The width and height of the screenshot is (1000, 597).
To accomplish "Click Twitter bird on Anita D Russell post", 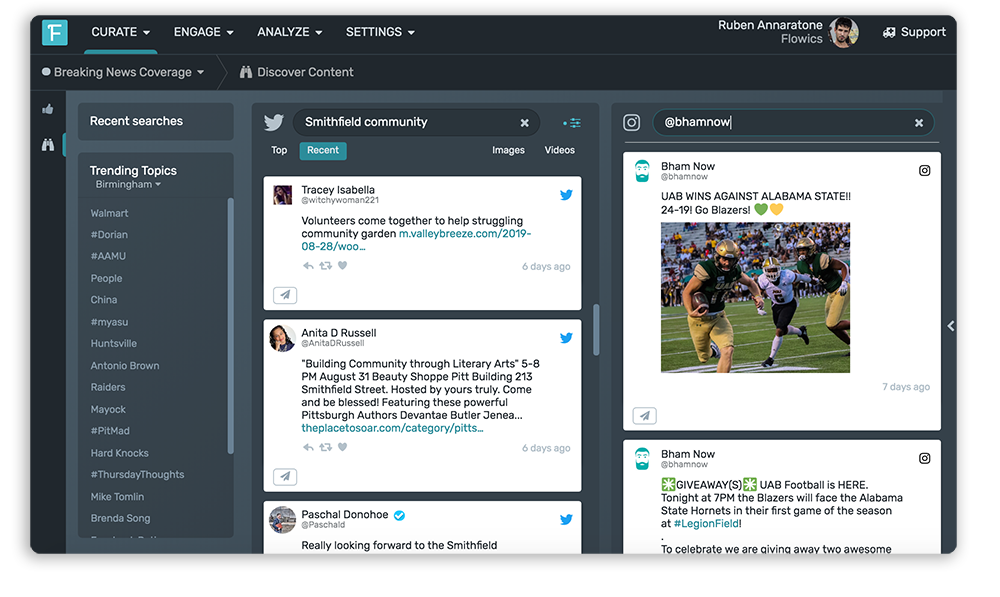I will tap(566, 338).
